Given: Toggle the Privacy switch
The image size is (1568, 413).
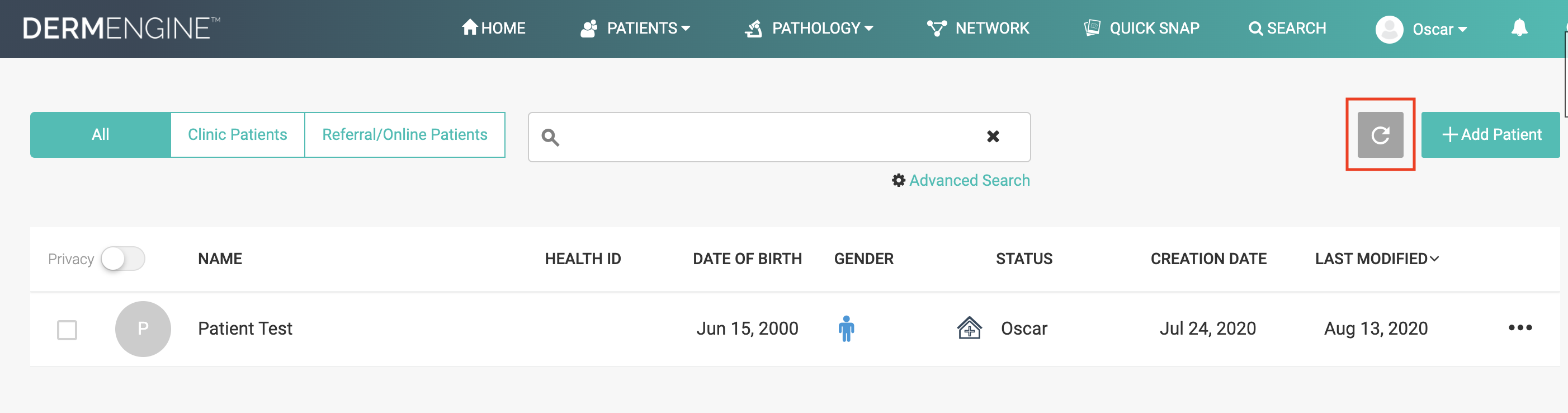Looking at the screenshot, I should (122, 259).
